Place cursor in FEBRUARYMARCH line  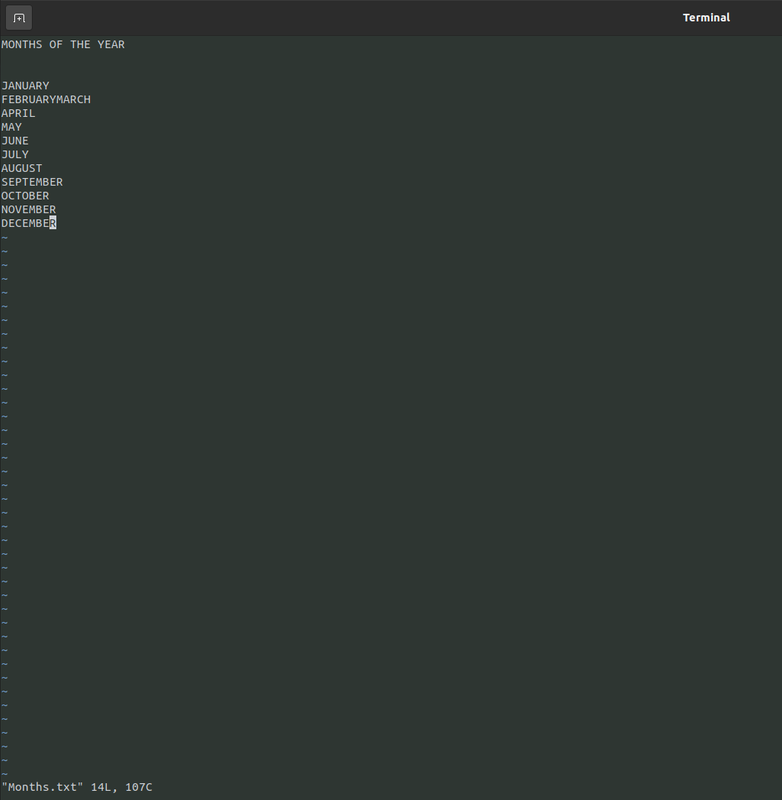[x=46, y=99]
